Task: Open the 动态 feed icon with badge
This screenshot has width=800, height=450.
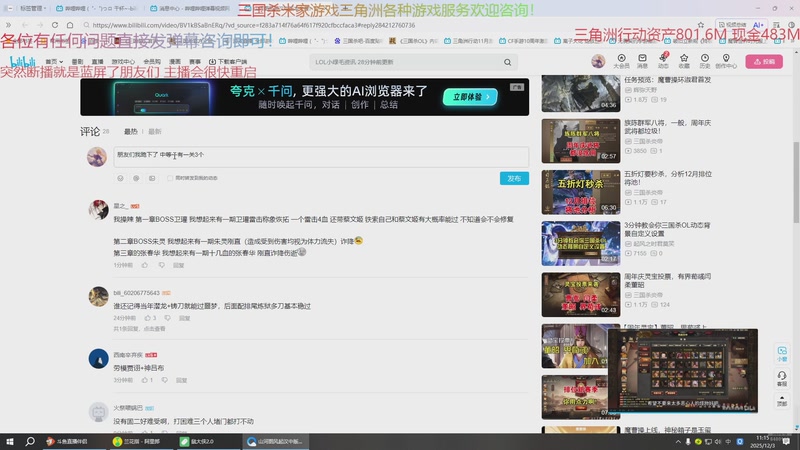Action: (663, 61)
